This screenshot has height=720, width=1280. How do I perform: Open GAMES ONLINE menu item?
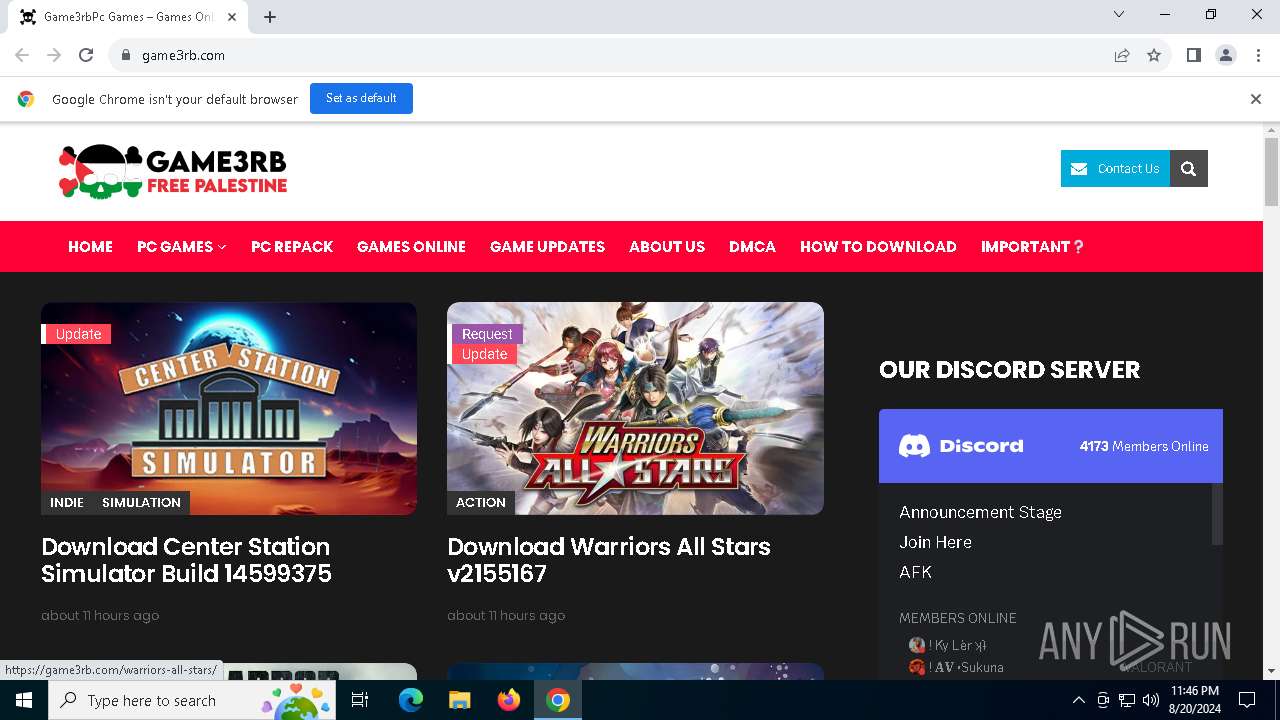tap(411, 246)
